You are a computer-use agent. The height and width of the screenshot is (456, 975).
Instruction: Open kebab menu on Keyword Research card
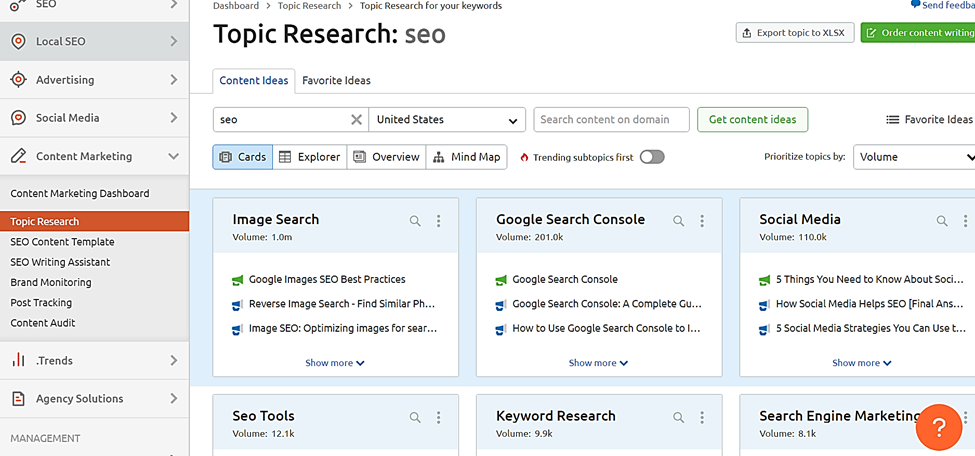(702, 417)
